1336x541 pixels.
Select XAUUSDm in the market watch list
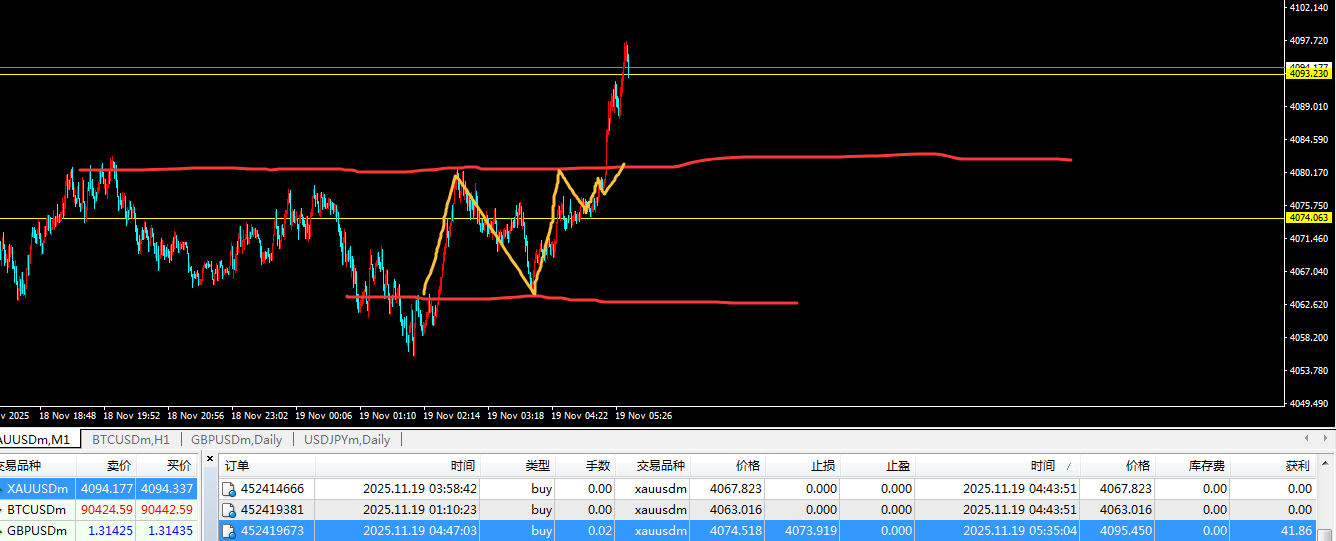pyautogui.click(x=37, y=489)
